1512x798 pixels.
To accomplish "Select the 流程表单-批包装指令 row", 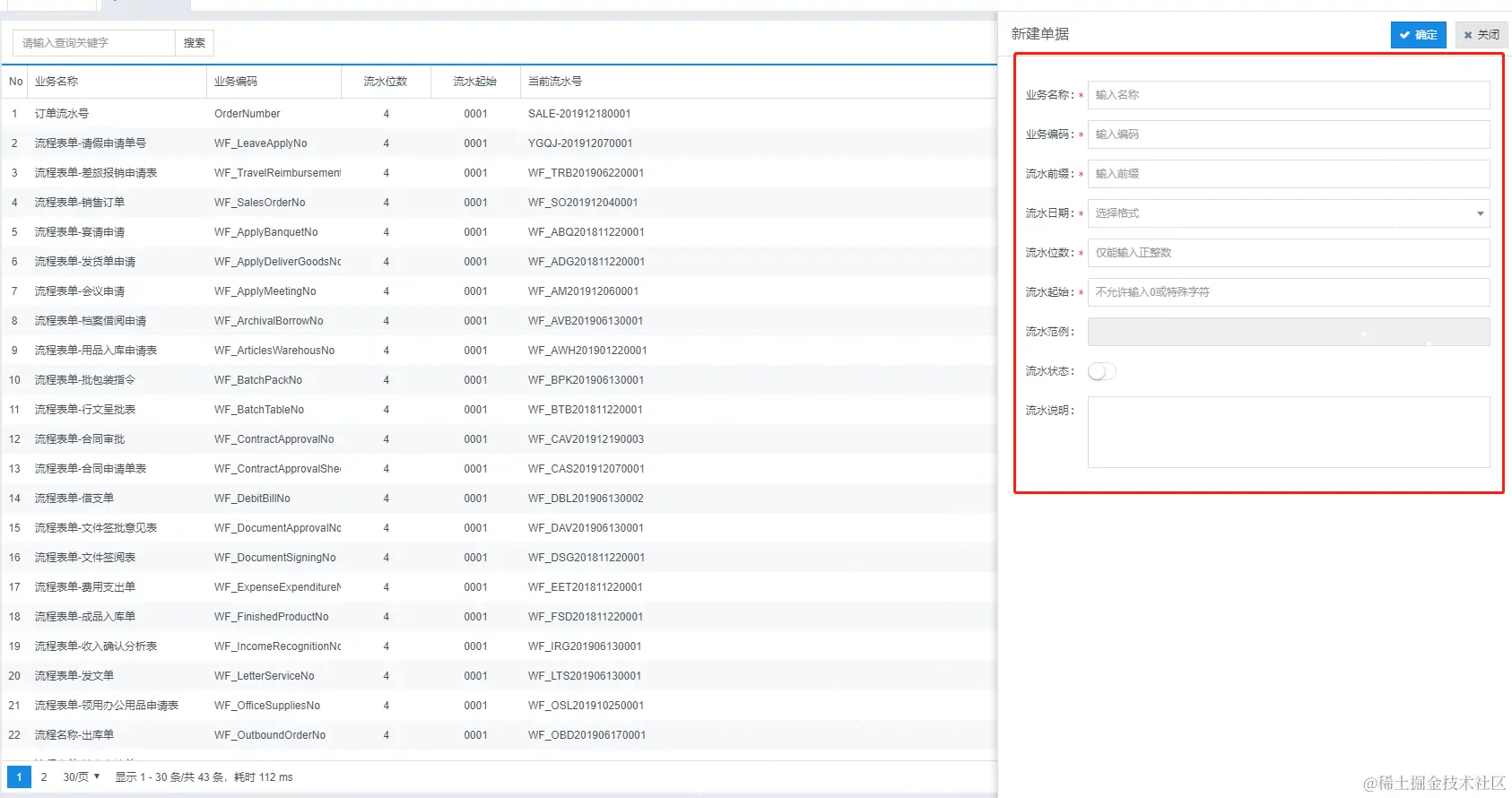I will coord(500,380).
